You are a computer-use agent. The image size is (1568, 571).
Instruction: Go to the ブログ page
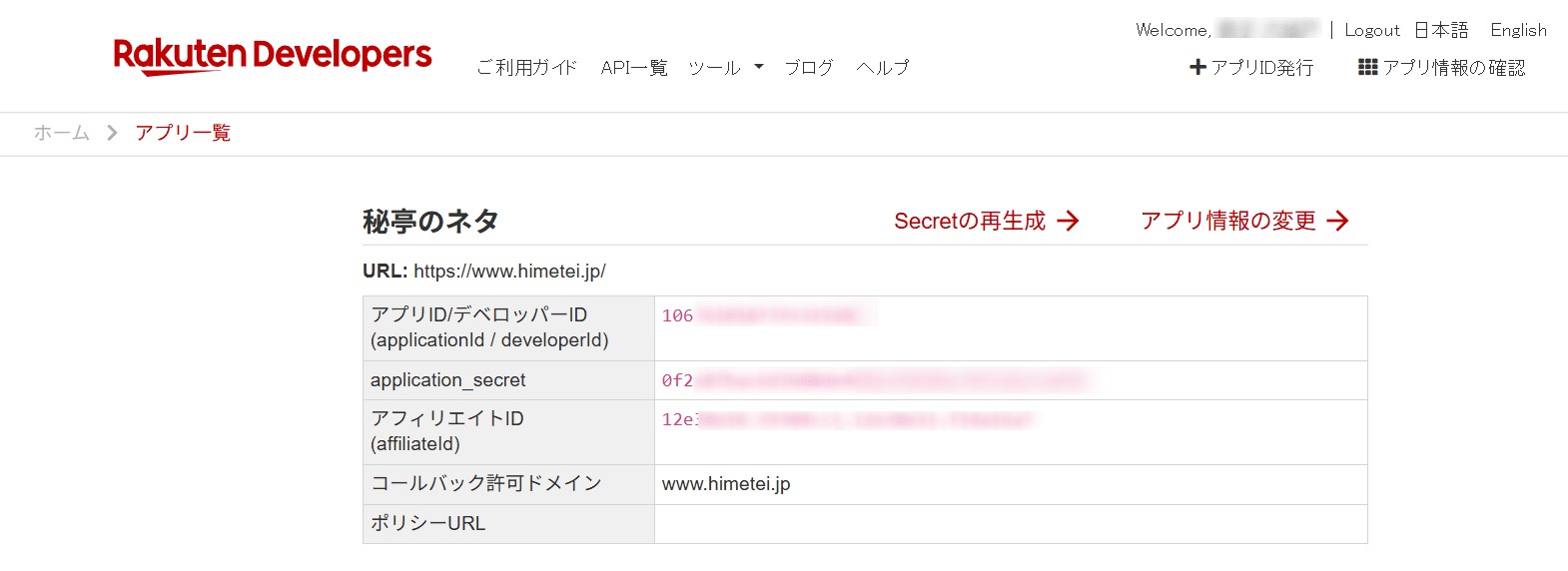coord(808,68)
